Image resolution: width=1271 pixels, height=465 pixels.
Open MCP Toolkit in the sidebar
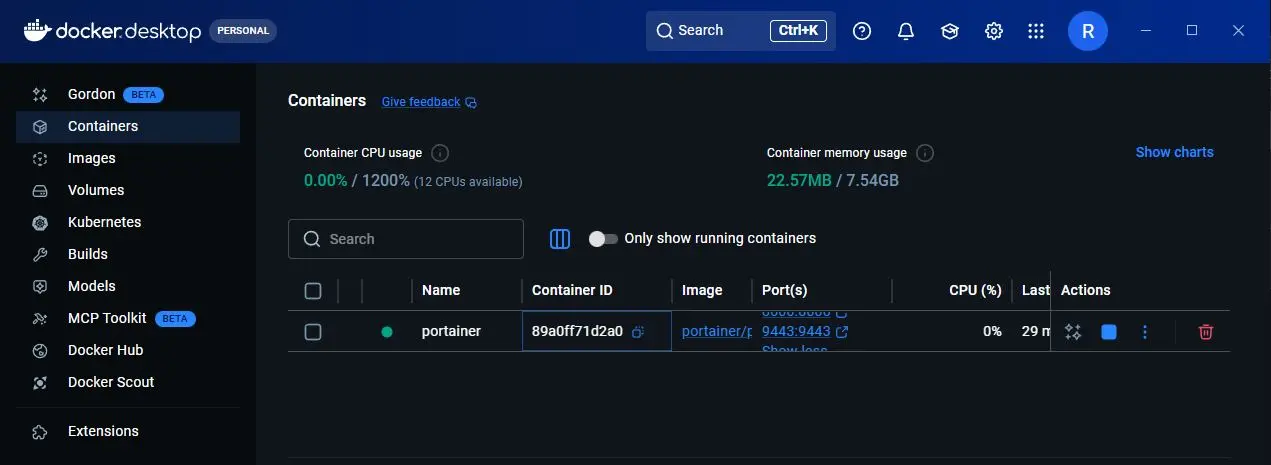(128, 319)
